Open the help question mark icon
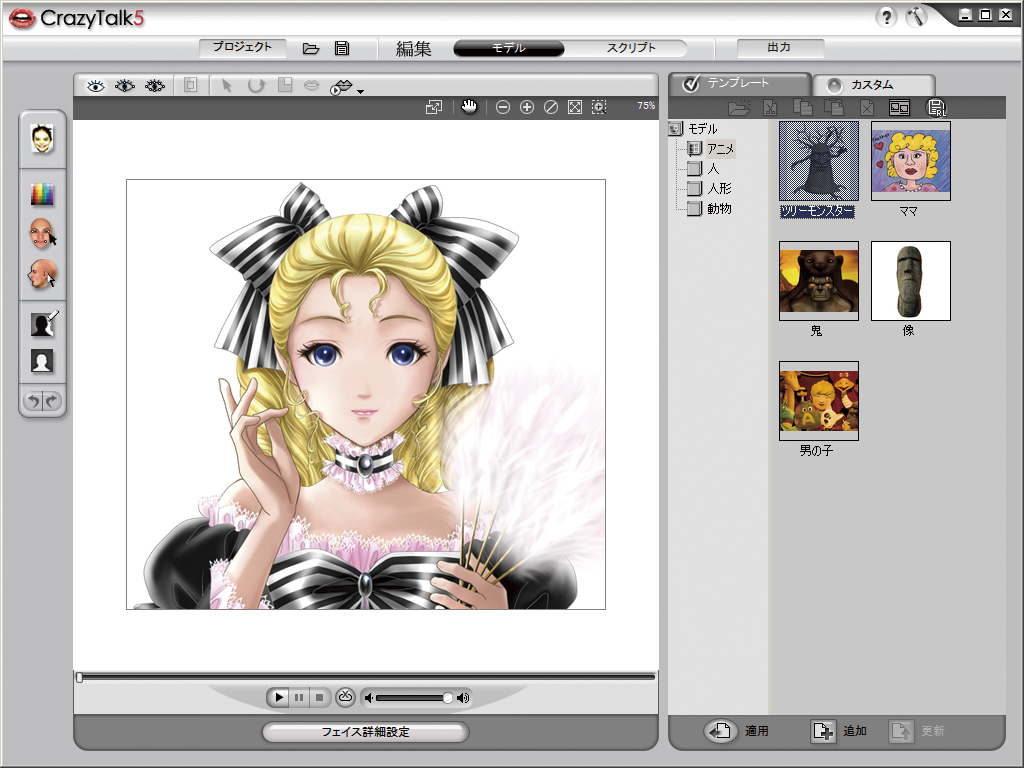 [x=886, y=16]
